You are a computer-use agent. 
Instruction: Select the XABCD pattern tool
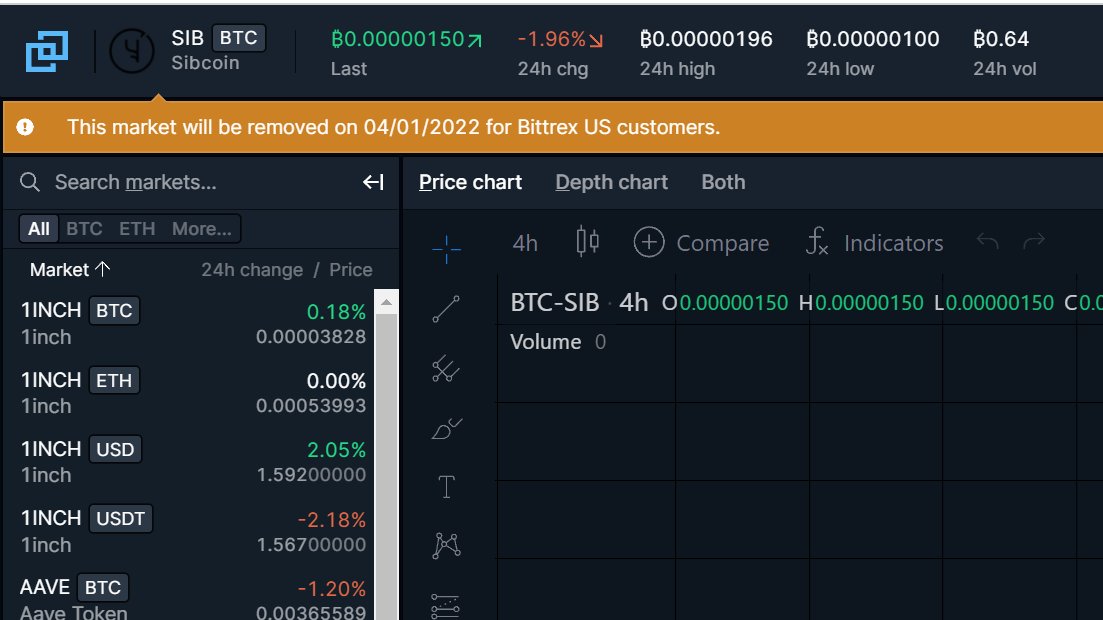pyautogui.click(x=446, y=545)
